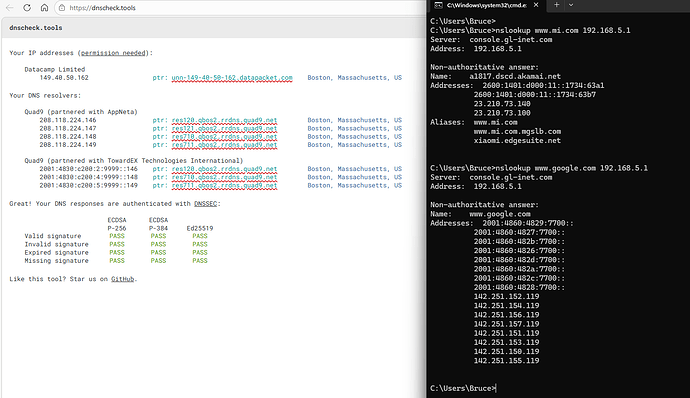Click the terminal icon on cmd tab

438,5
